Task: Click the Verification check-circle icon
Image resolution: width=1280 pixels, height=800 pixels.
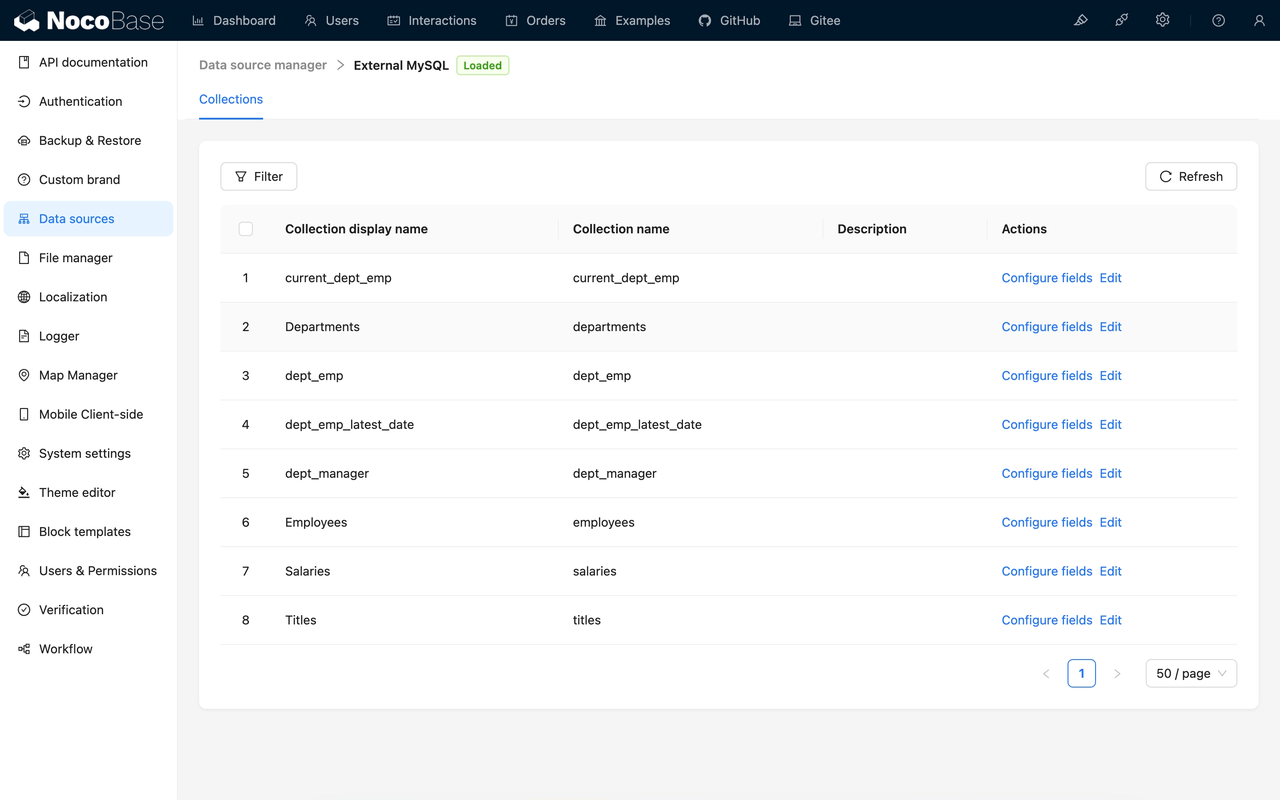Action: 24,610
